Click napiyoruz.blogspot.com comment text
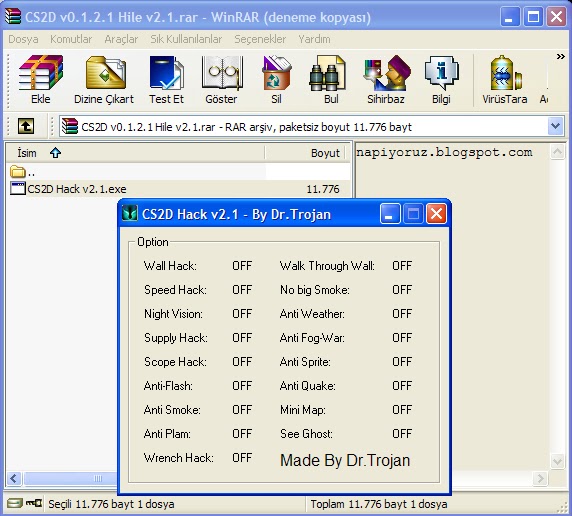 click(x=444, y=152)
